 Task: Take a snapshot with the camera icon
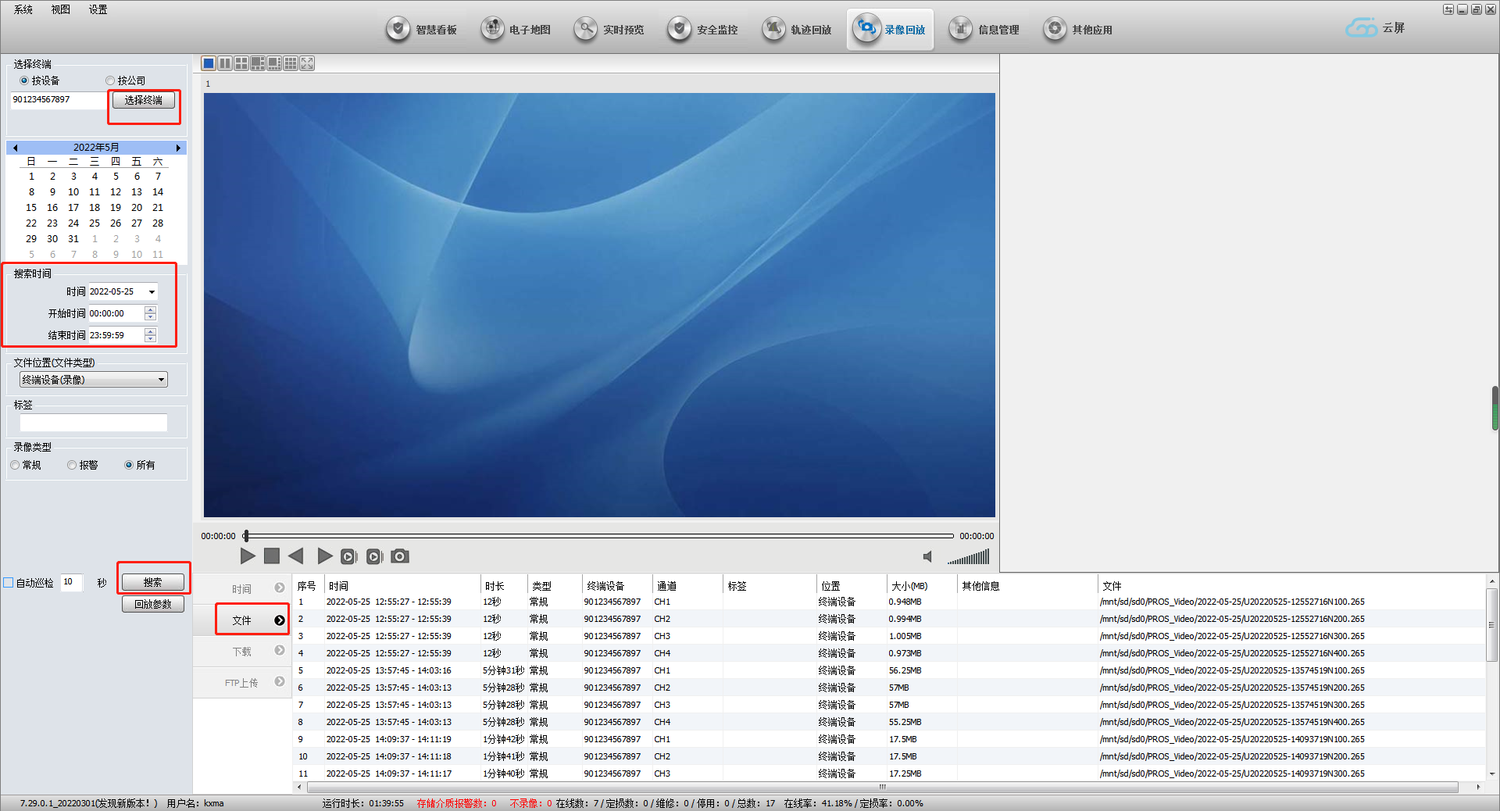(x=400, y=556)
